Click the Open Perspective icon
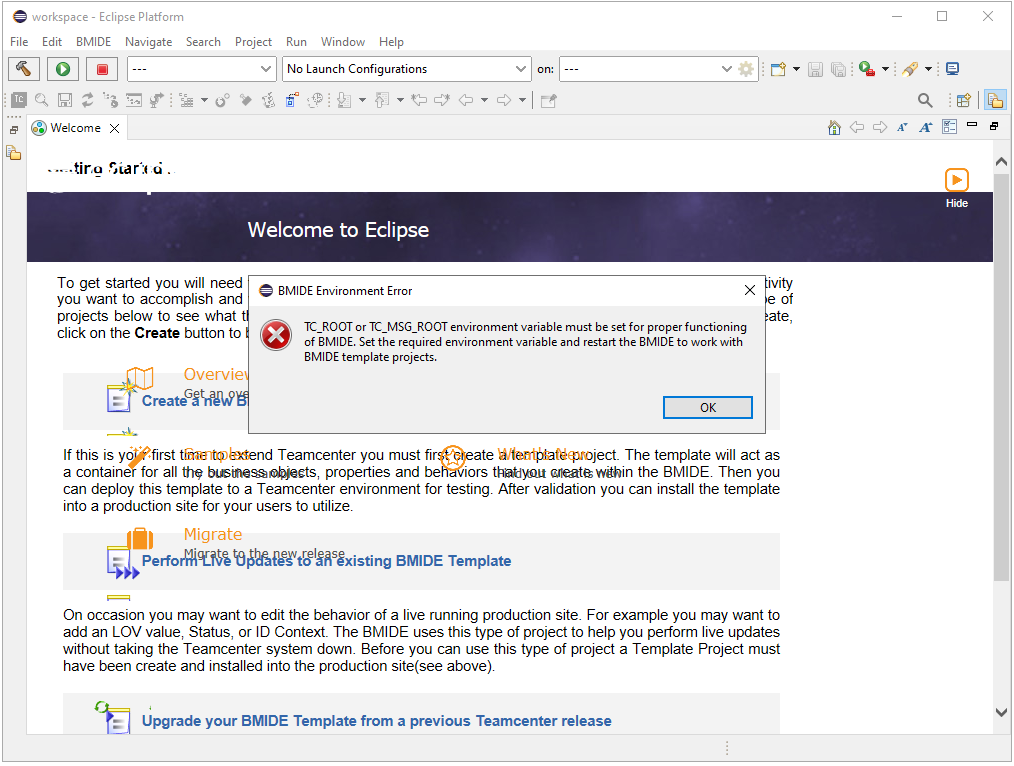Image resolution: width=1014 pixels, height=766 pixels. 964,100
